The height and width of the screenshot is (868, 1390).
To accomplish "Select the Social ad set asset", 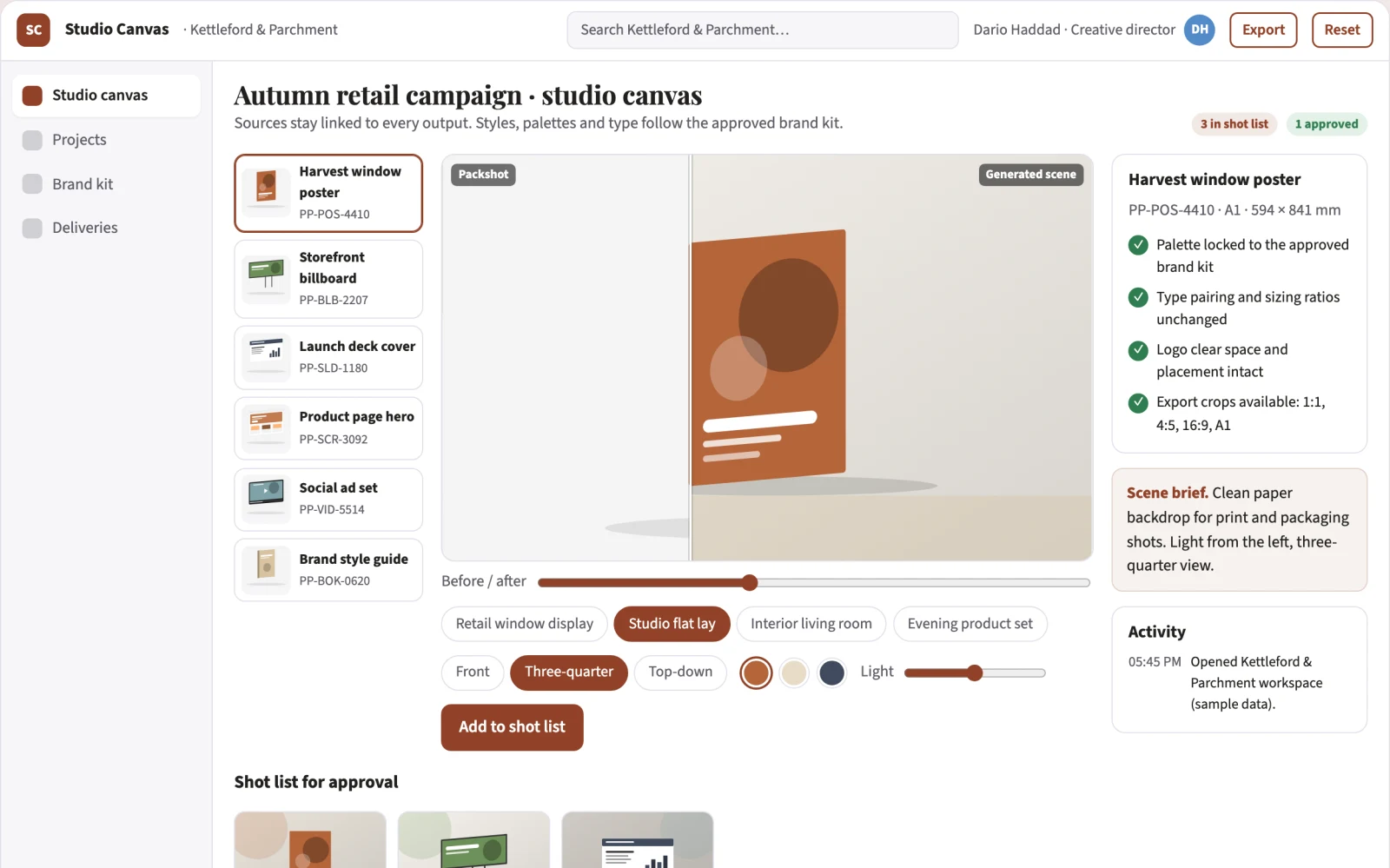I will tap(328, 500).
